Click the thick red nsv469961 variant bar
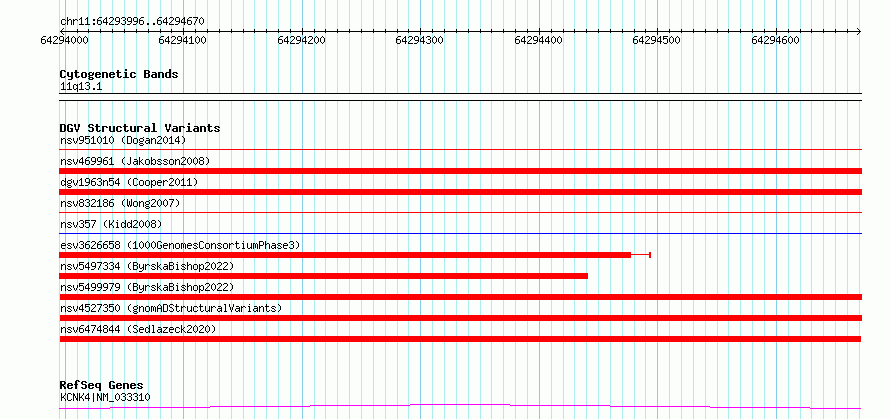Screen dimensions: 890x419 pos(460,171)
